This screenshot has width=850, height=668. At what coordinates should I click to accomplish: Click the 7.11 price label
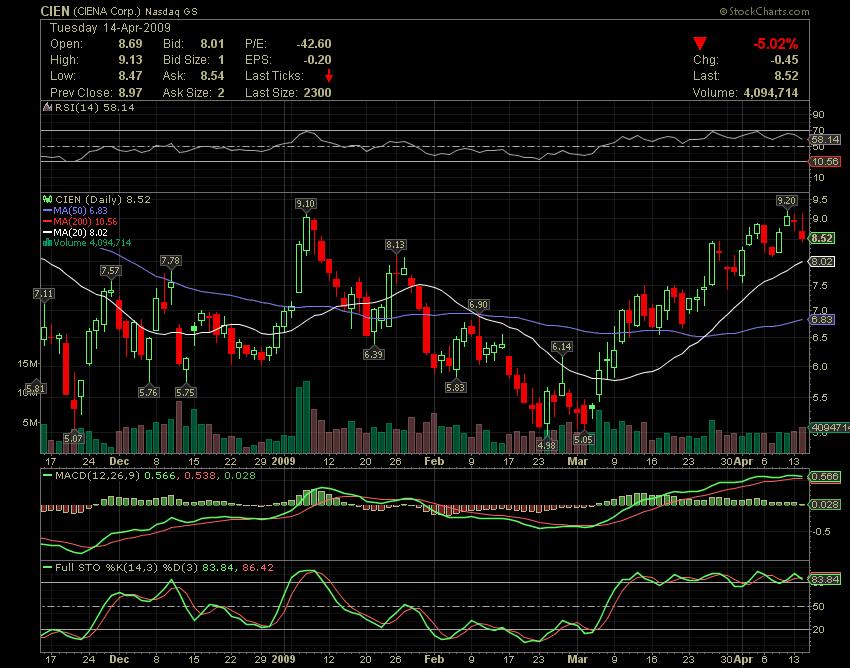point(43,294)
